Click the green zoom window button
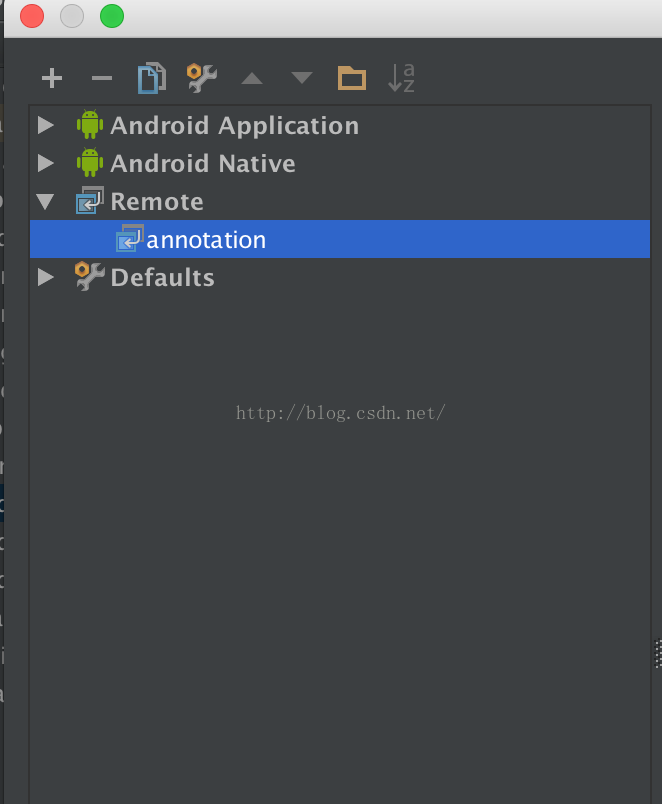The image size is (662, 804). coord(112,16)
